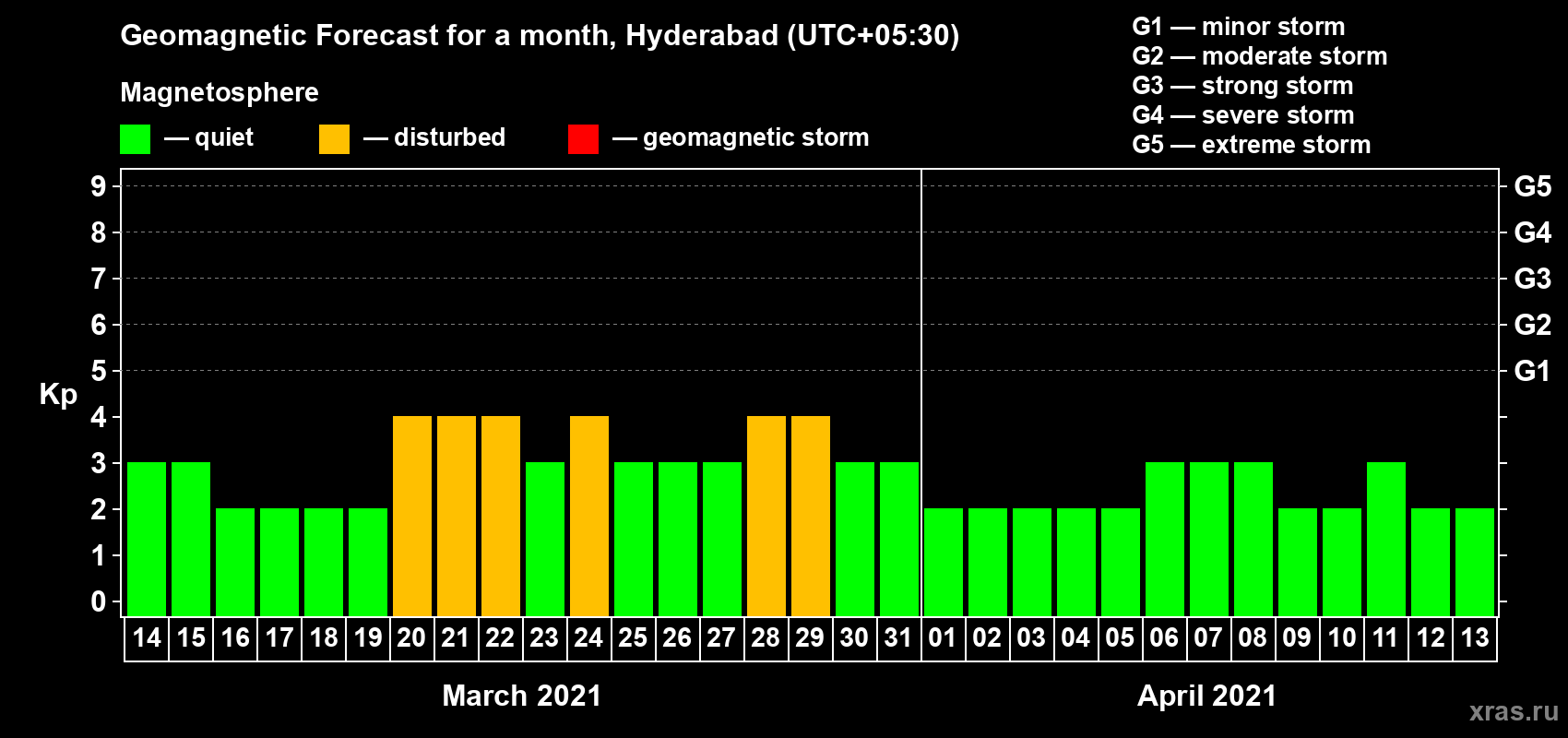Click the G2 right axis label
The width and height of the screenshot is (1568, 738).
pyautogui.click(x=1533, y=325)
